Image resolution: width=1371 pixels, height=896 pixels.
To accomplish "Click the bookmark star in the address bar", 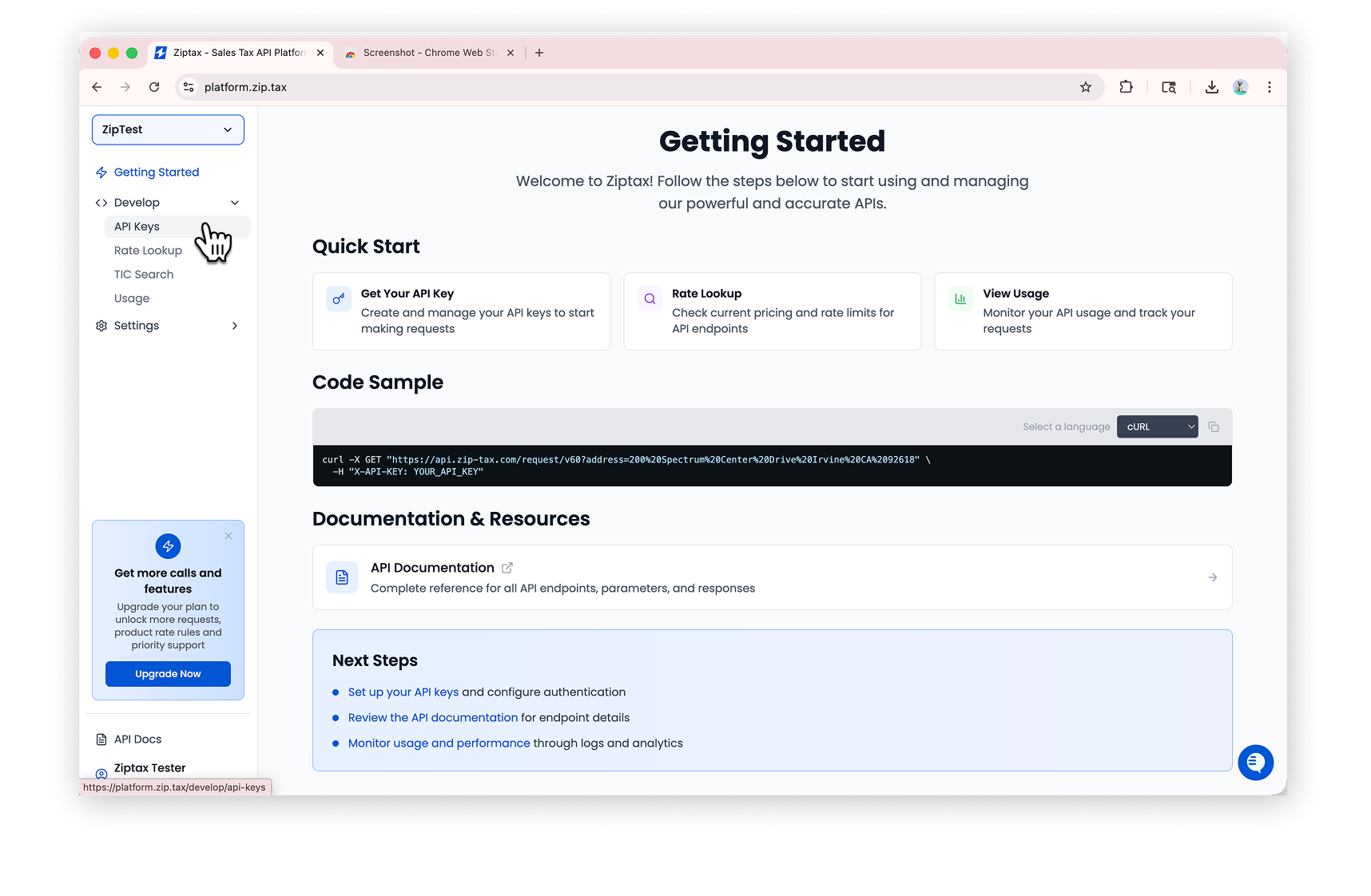I will 1086,87.
